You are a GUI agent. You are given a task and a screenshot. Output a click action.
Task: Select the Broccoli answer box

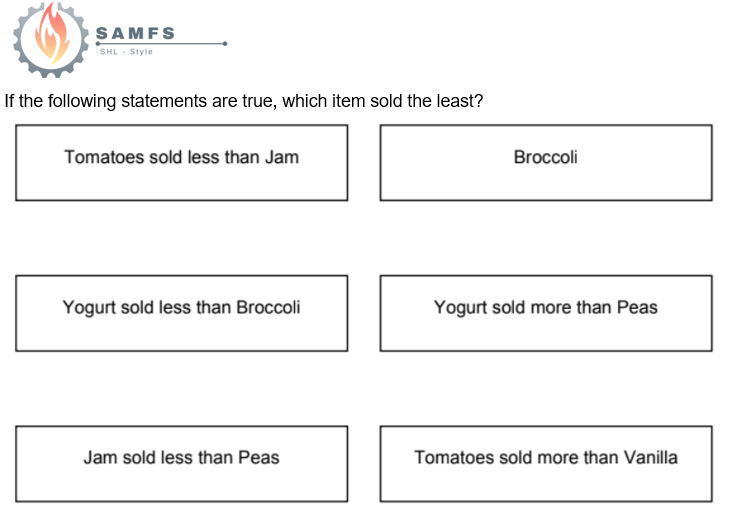[545, 162]
